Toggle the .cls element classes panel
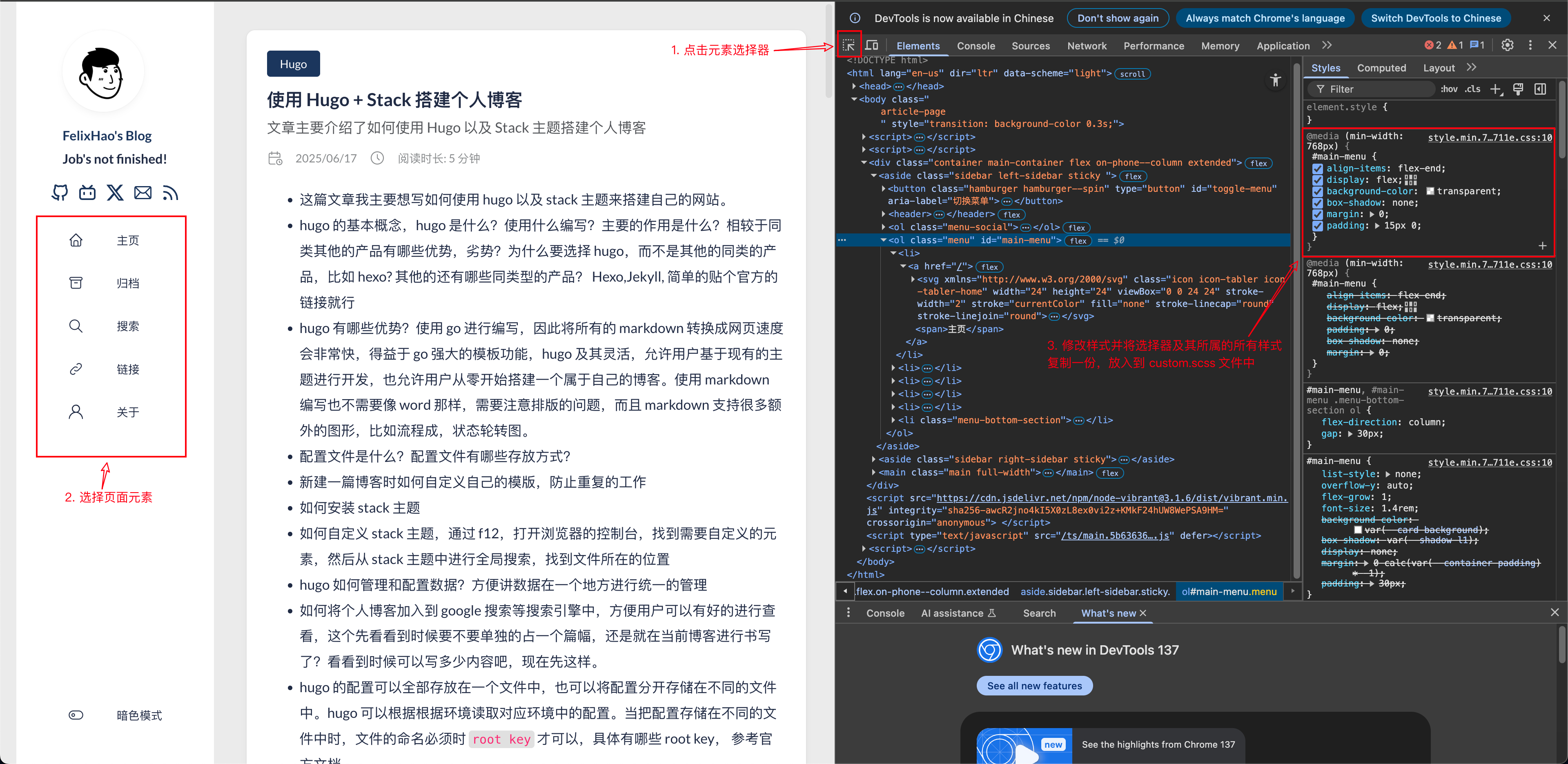 tap(1472, 89)
